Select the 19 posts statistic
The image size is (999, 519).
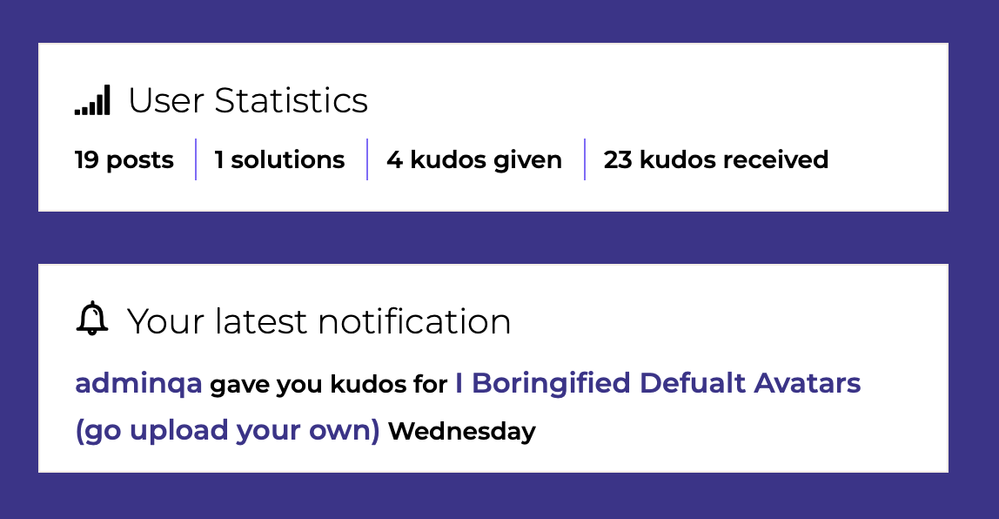(124, 160)
